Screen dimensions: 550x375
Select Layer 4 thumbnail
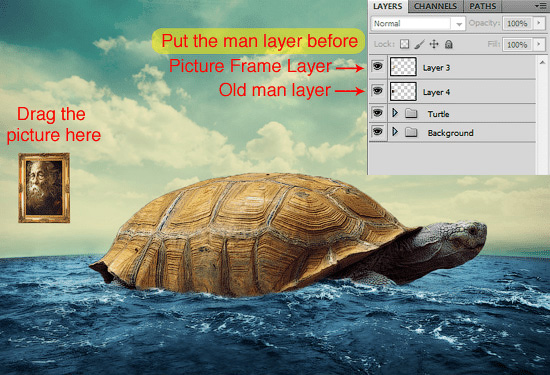[x=403, y=91]
